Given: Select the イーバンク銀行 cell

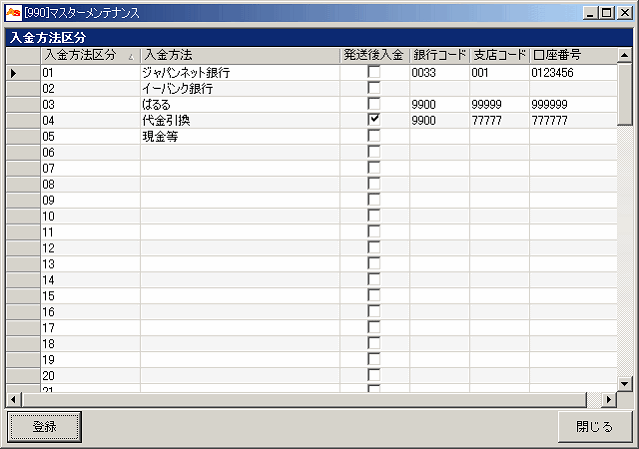Looking at the screenshot, I should [x=240, y=89].
